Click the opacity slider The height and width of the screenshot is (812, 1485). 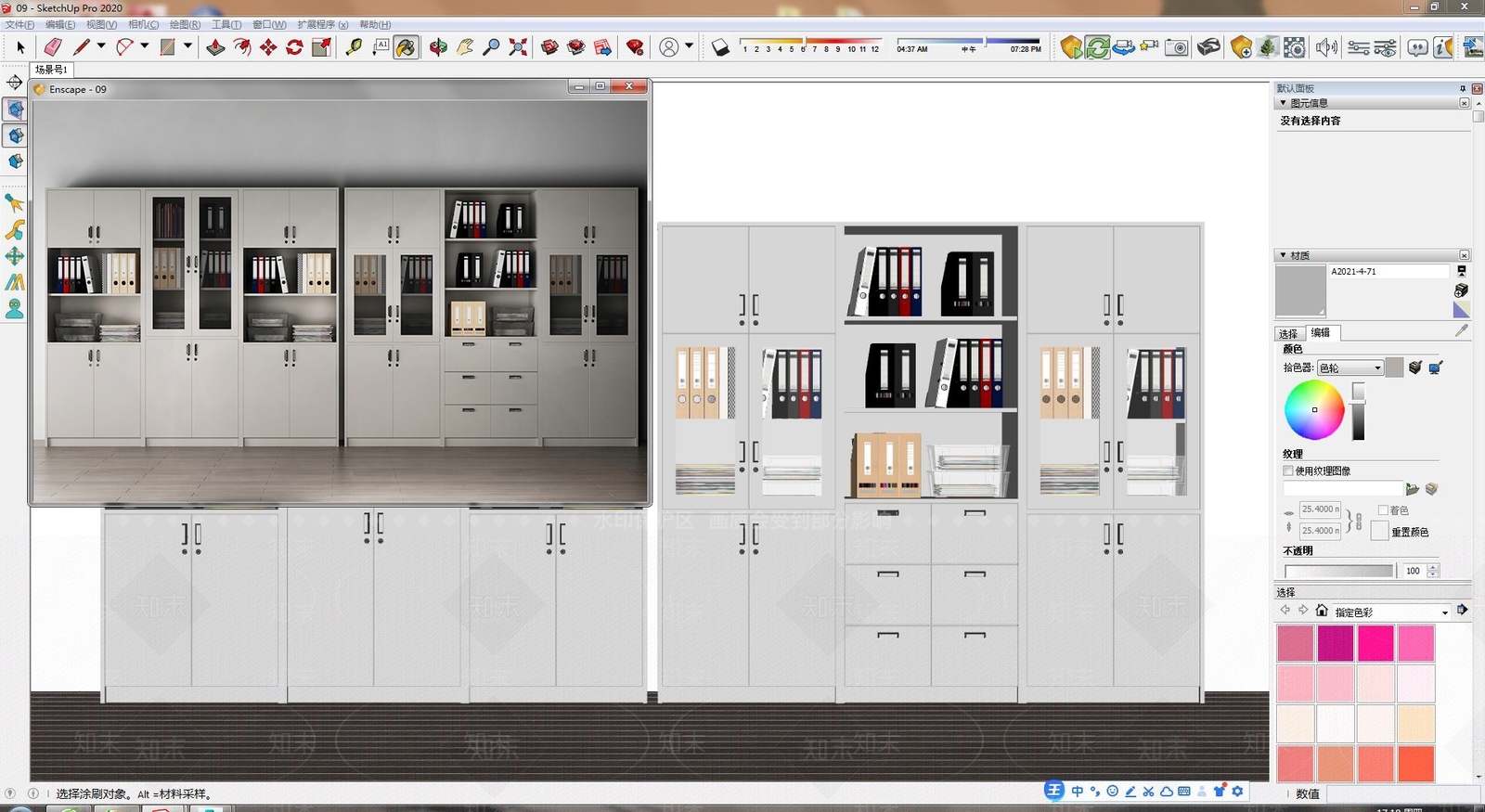click(1339, 571)
